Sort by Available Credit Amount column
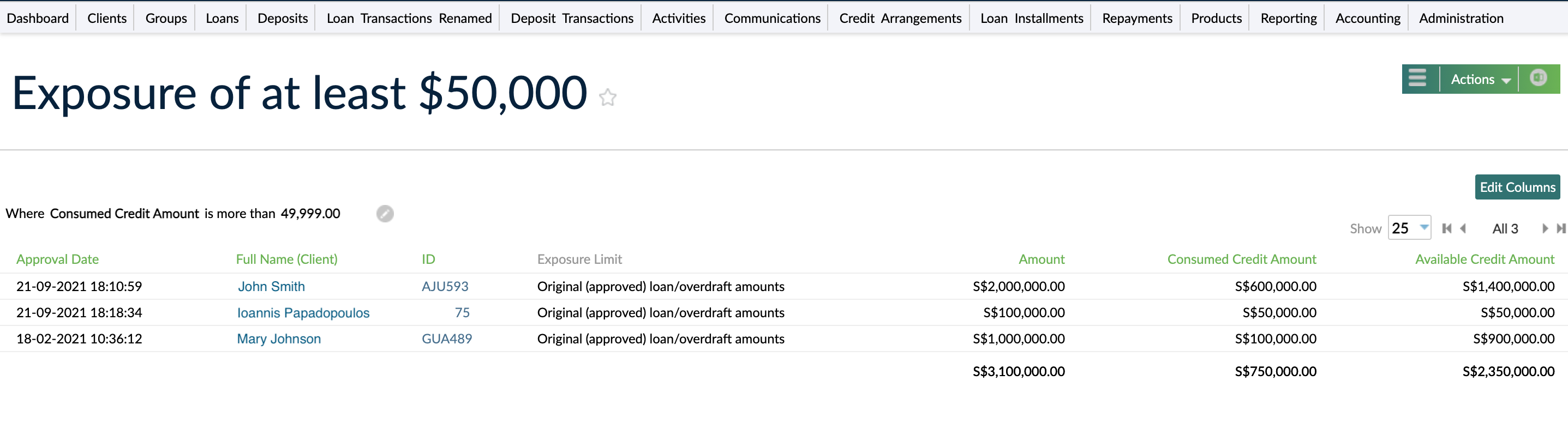1568x423 pixels. (x=1485, y=259)
